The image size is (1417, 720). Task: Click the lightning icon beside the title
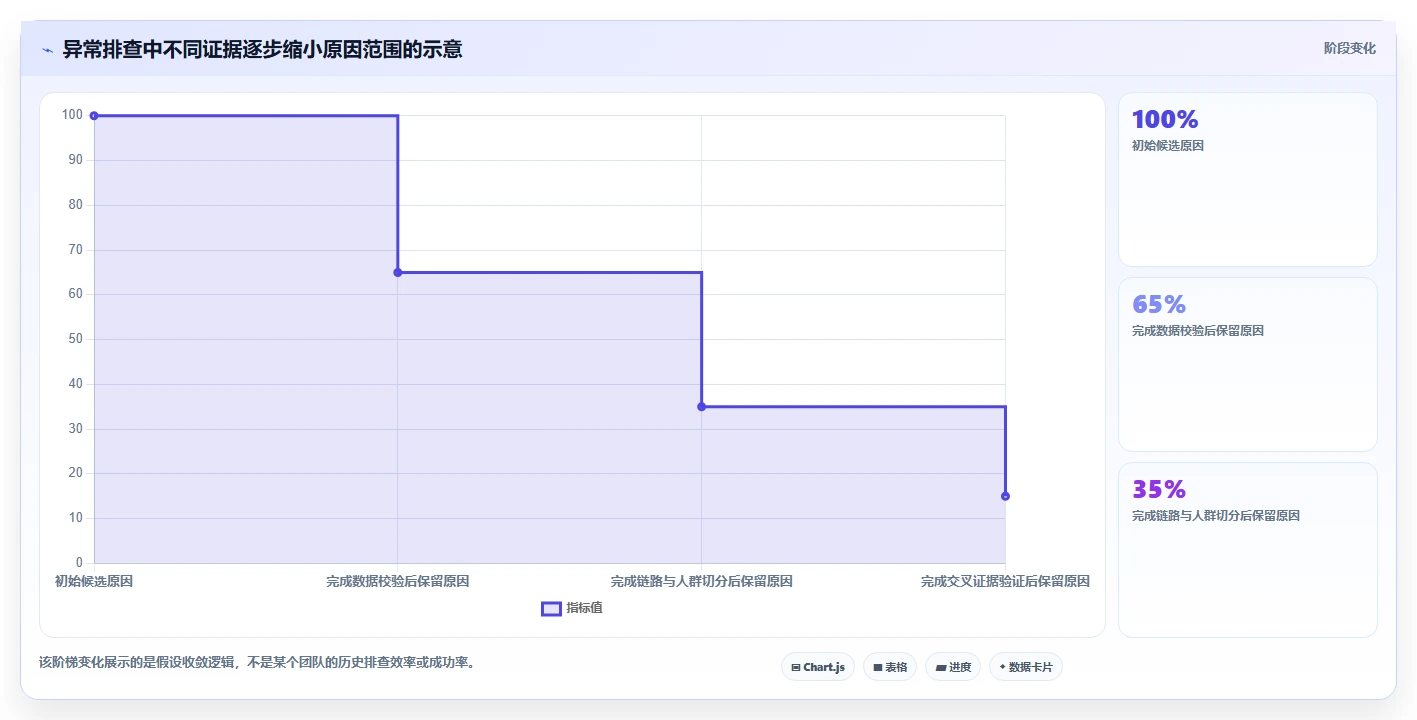[47, 50]
